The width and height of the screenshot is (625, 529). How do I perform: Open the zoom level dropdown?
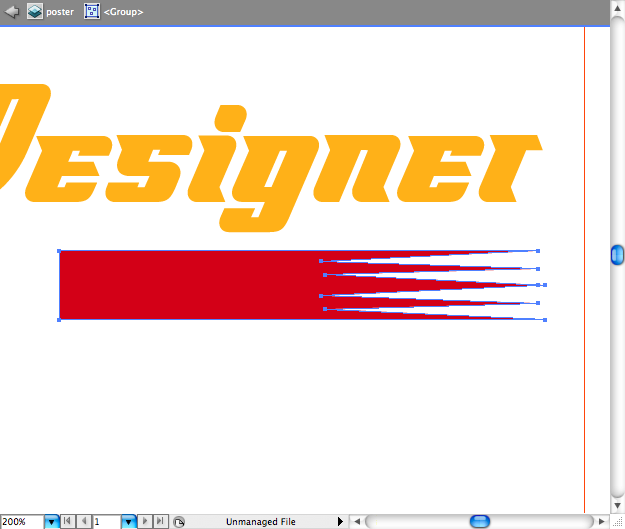51,521
